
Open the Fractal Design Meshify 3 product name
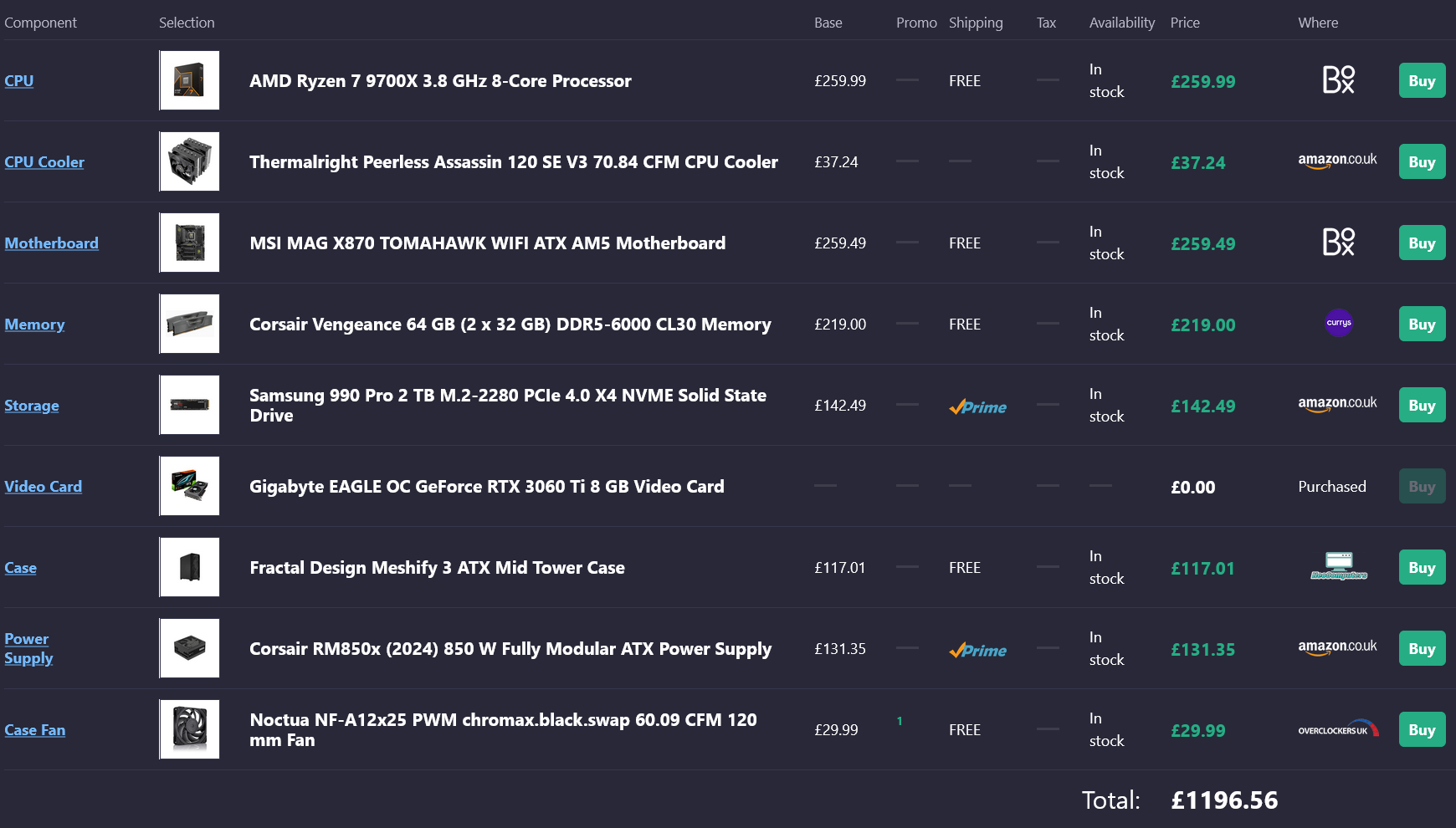click(x=437, y=568)
